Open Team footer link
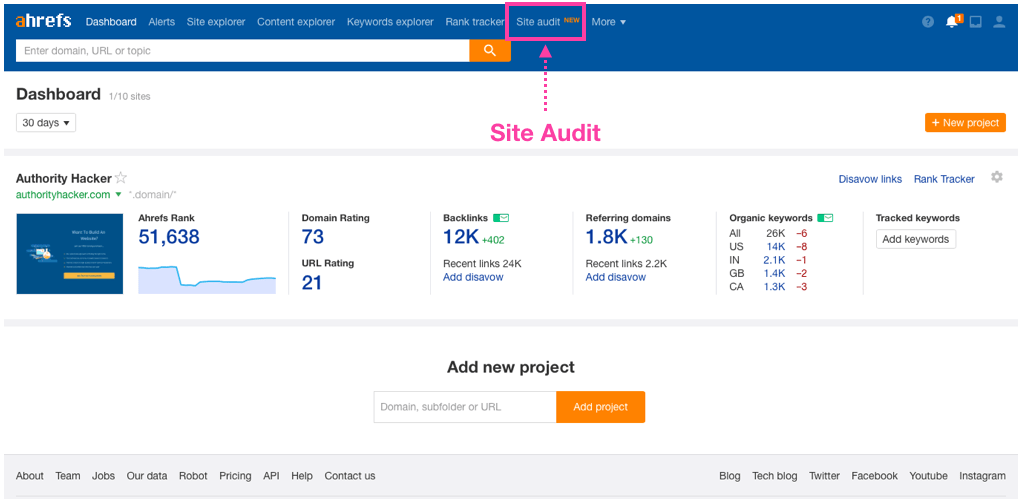The height and width of the screenshot is (499, 1022). tap(68, 476)
